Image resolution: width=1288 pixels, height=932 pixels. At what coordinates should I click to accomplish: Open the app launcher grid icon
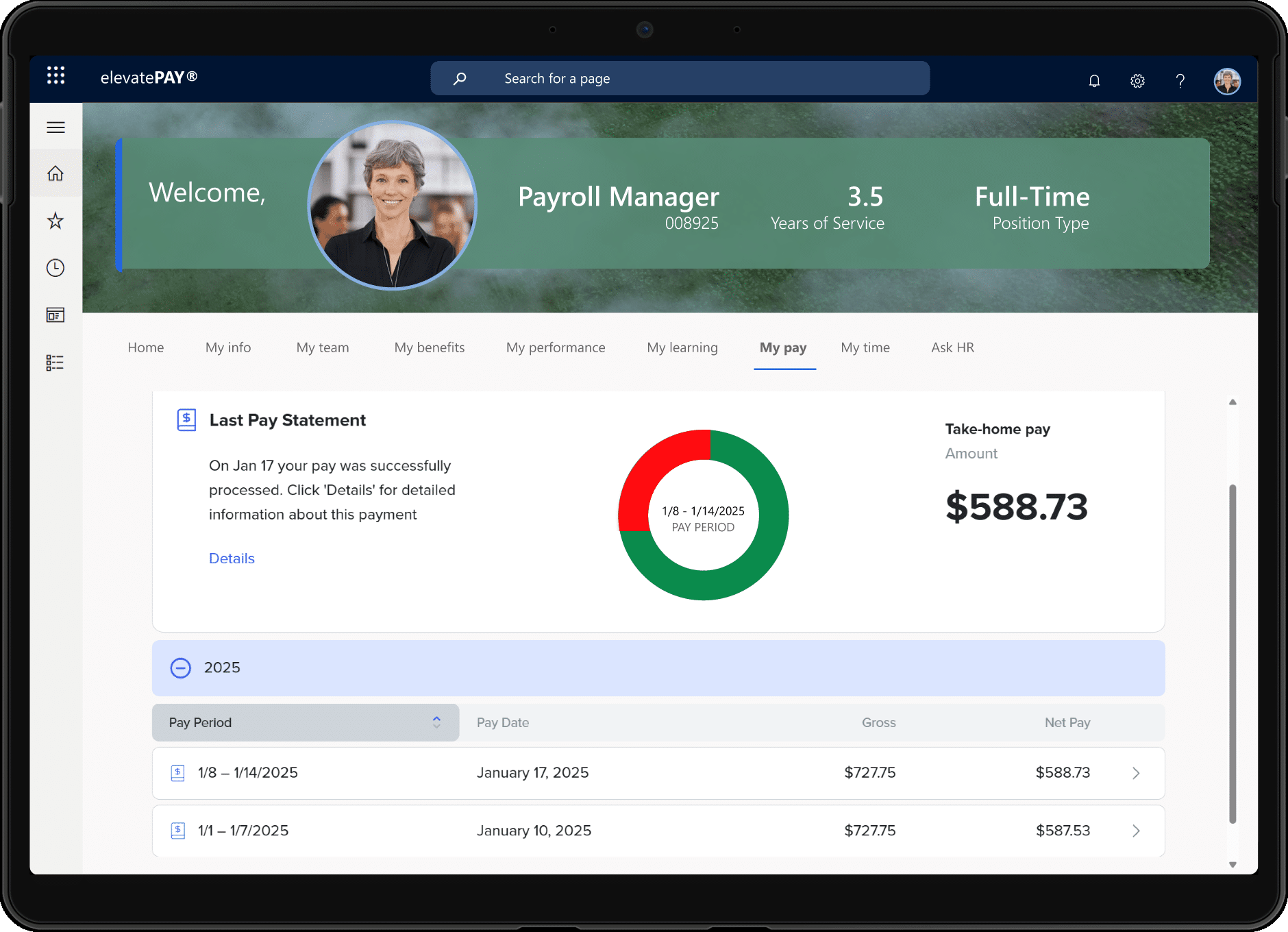[x=55, y=76]
